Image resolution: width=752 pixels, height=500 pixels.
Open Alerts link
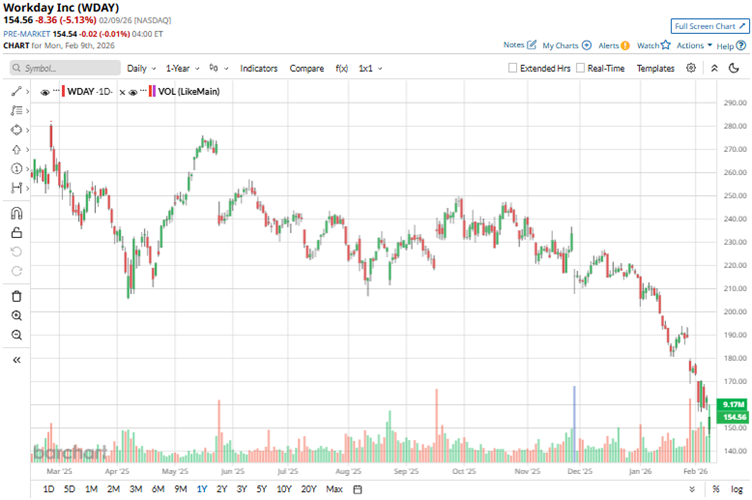coord(613,46)
